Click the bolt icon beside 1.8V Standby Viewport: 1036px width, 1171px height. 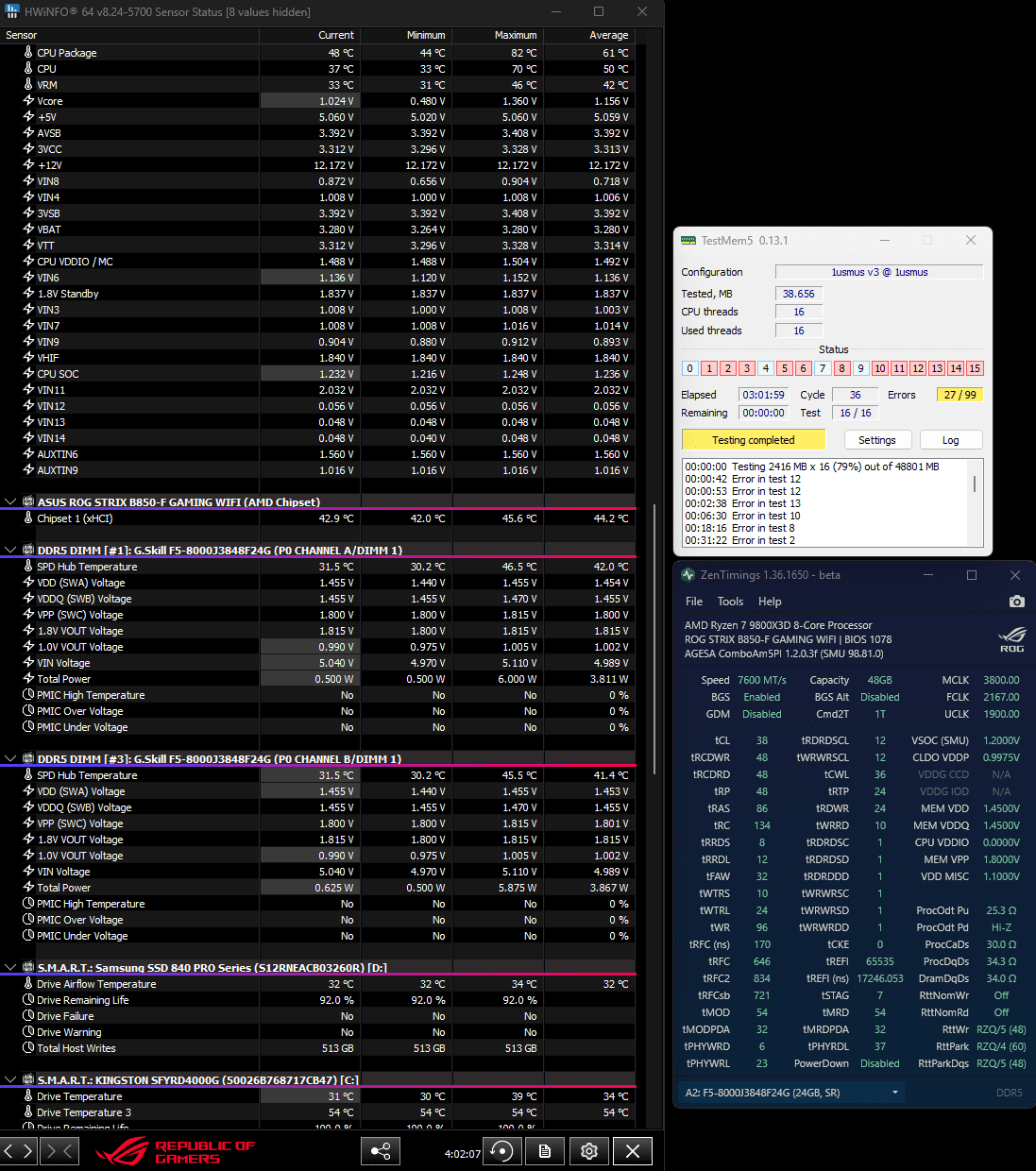click(x=28, y=294)
